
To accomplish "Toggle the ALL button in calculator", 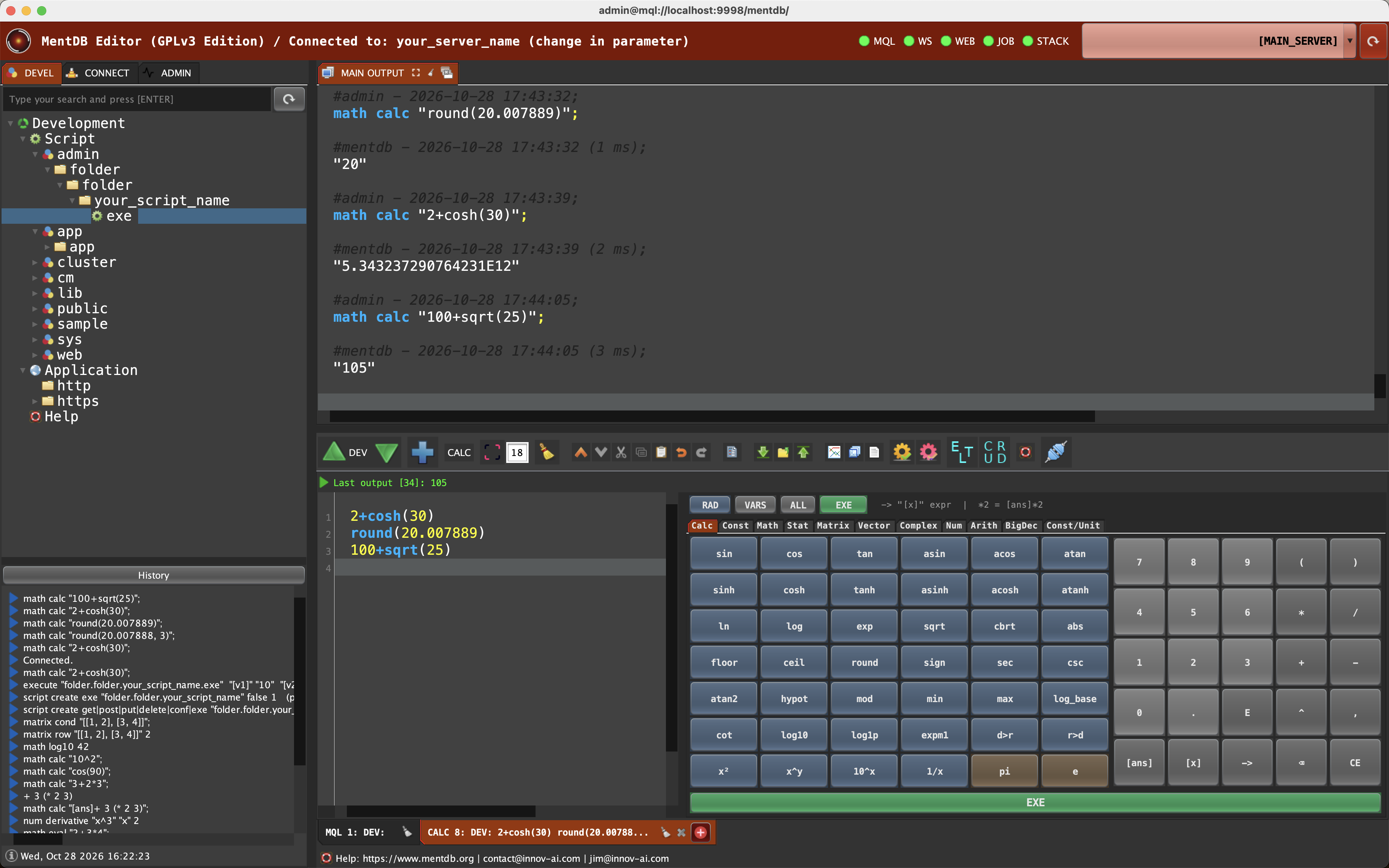I will tap(798, 505).
